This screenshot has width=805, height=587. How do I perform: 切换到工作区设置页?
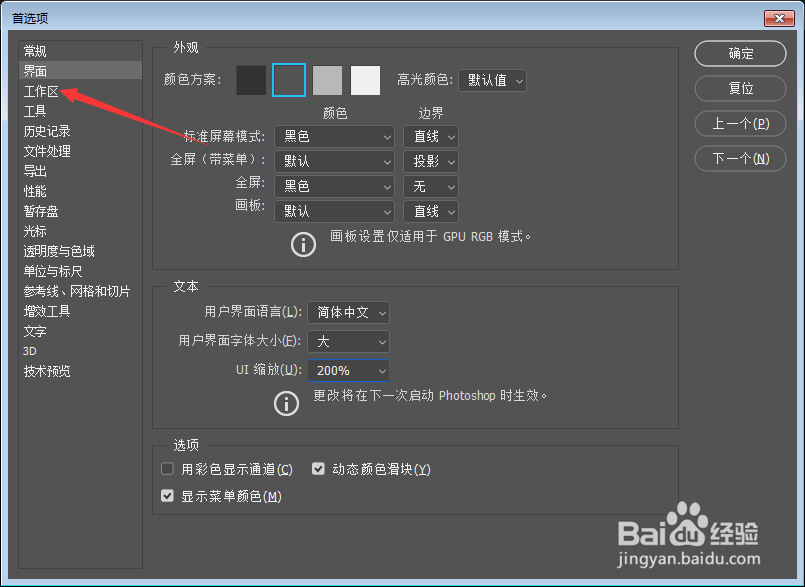[x=42, y=90]
